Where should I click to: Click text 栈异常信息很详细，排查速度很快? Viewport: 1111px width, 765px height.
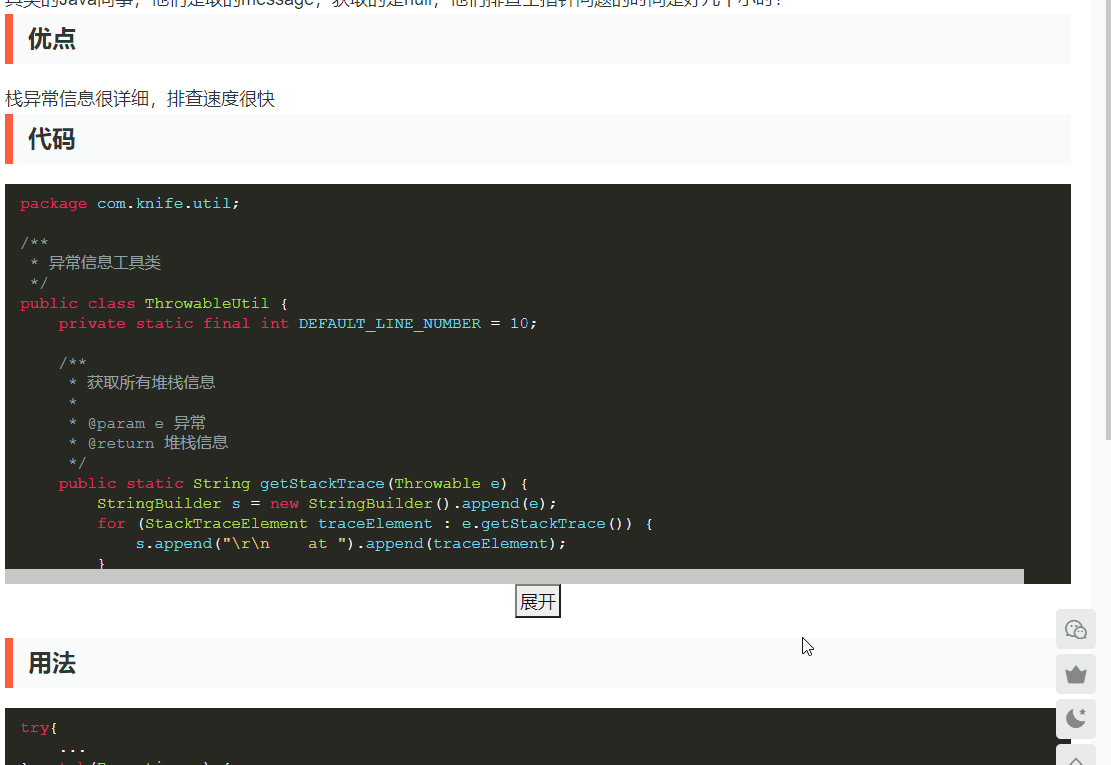140,98
